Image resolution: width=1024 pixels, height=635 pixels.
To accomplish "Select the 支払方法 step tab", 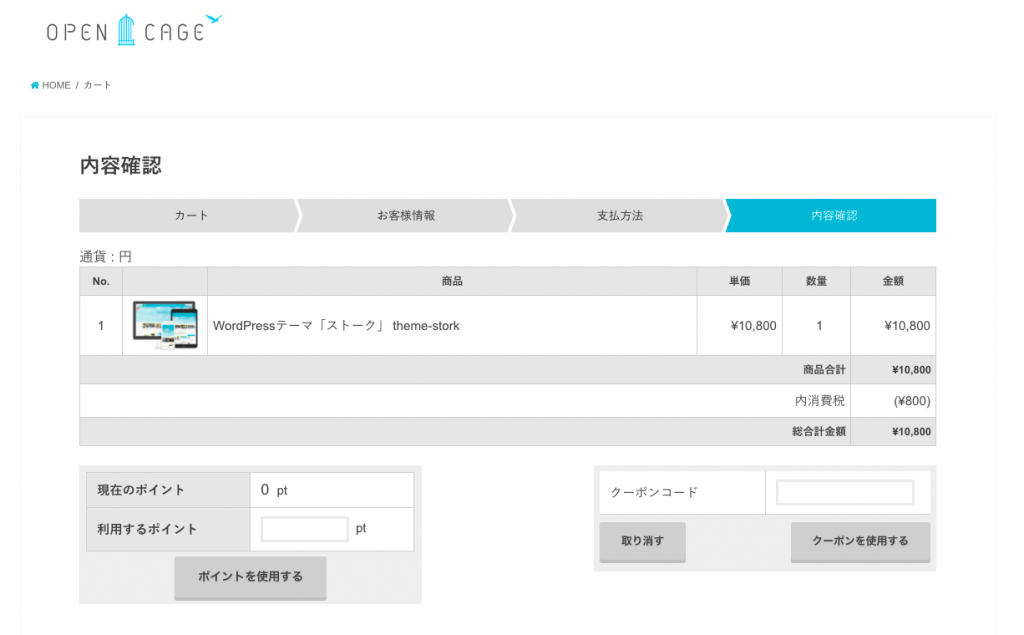I will click(620, 216).
